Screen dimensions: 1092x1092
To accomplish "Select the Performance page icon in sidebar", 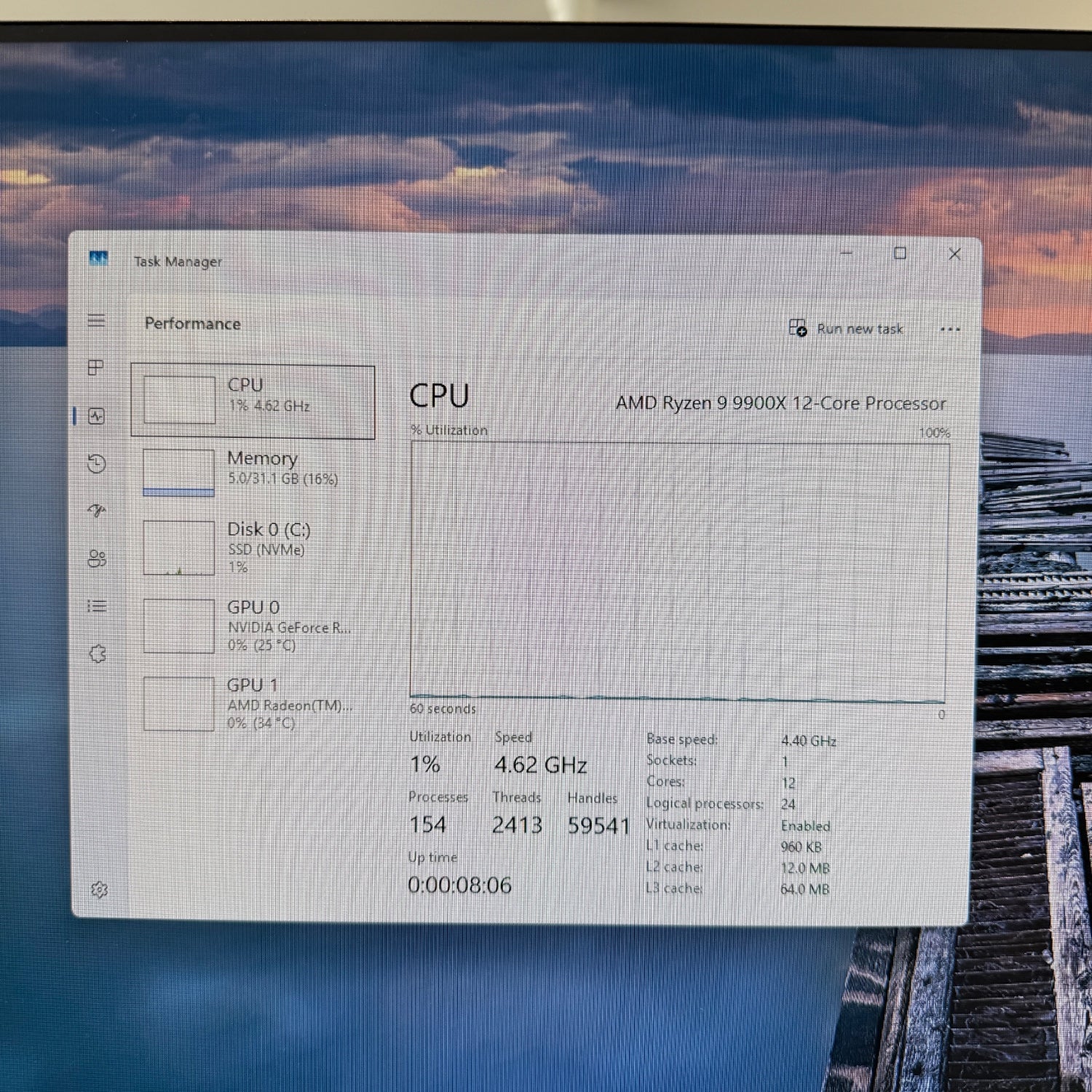I will pos(96,416).
